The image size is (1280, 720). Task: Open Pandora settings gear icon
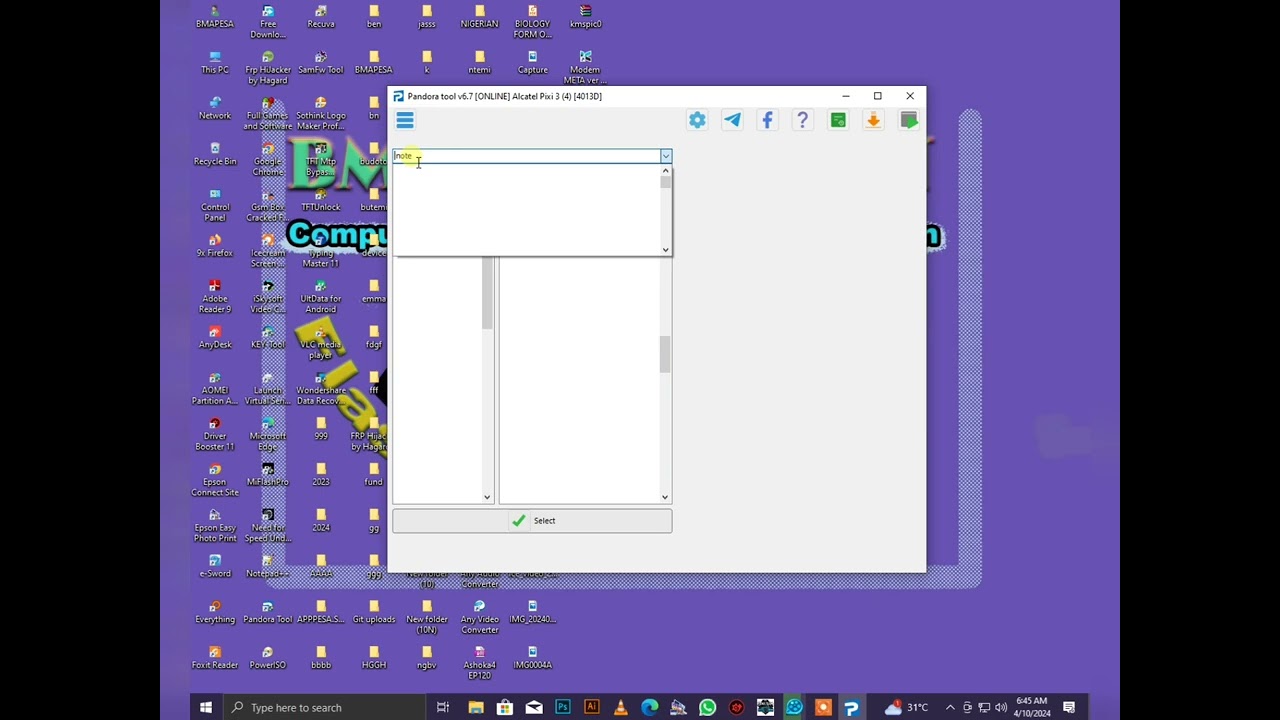coord(697,120)
